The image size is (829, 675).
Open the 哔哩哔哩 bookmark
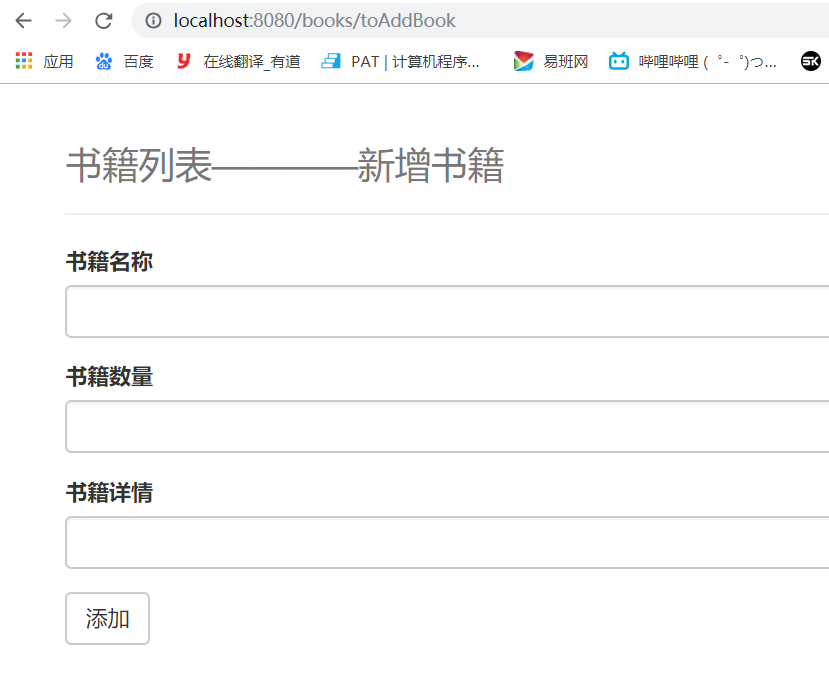pos(693,61)
